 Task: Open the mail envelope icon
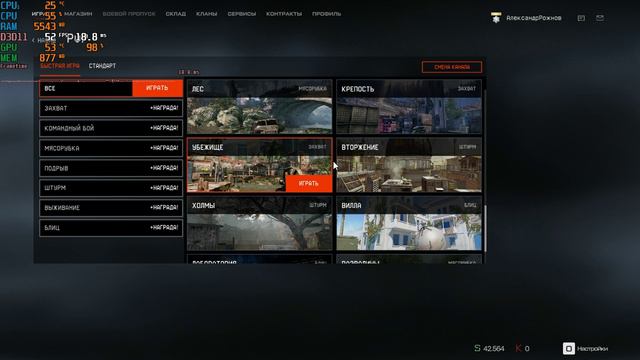pyautogui.click(x=600, y=18)
